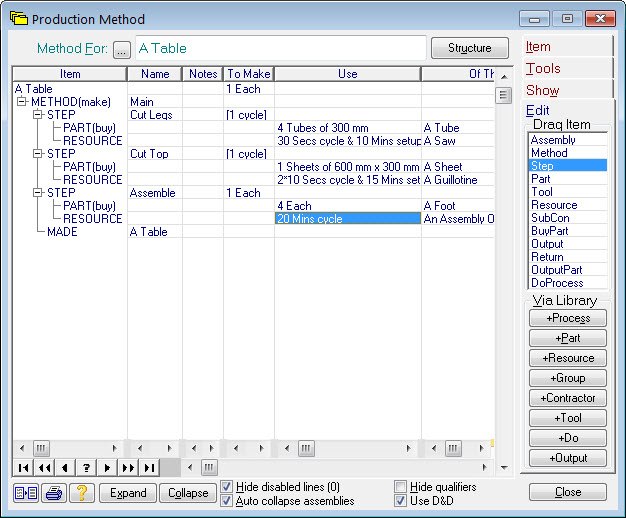Open help with yellow question mark icon
The width and height of the screenshot is (626, 518).
pos(82,493)
